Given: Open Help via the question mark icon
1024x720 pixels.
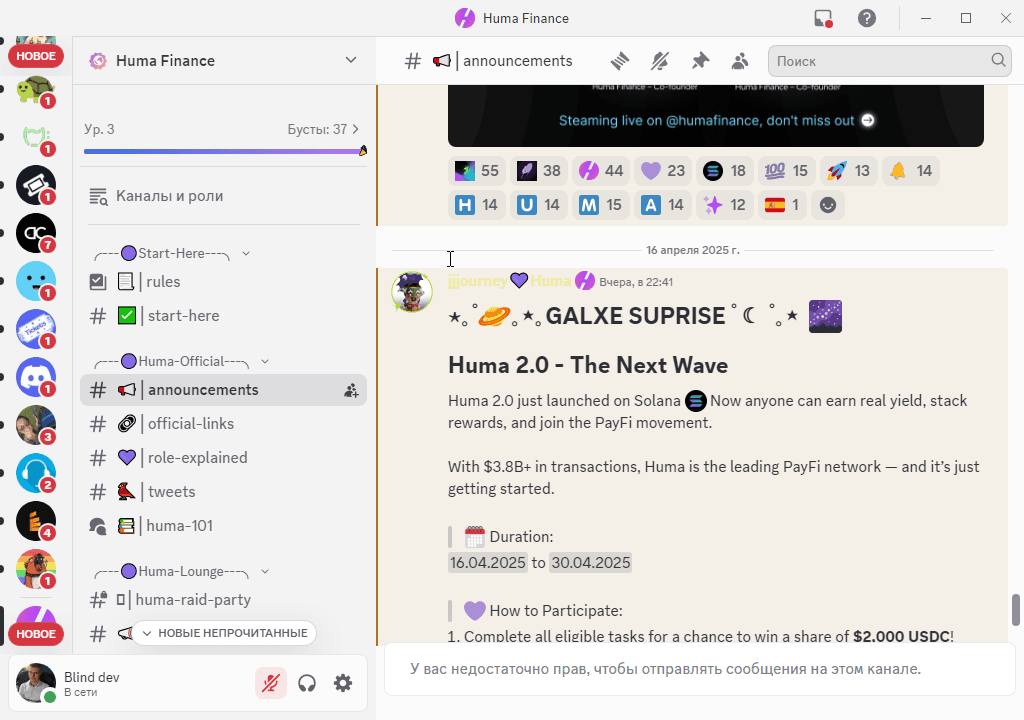Looking at the screenshot, I should pos(867,18).
